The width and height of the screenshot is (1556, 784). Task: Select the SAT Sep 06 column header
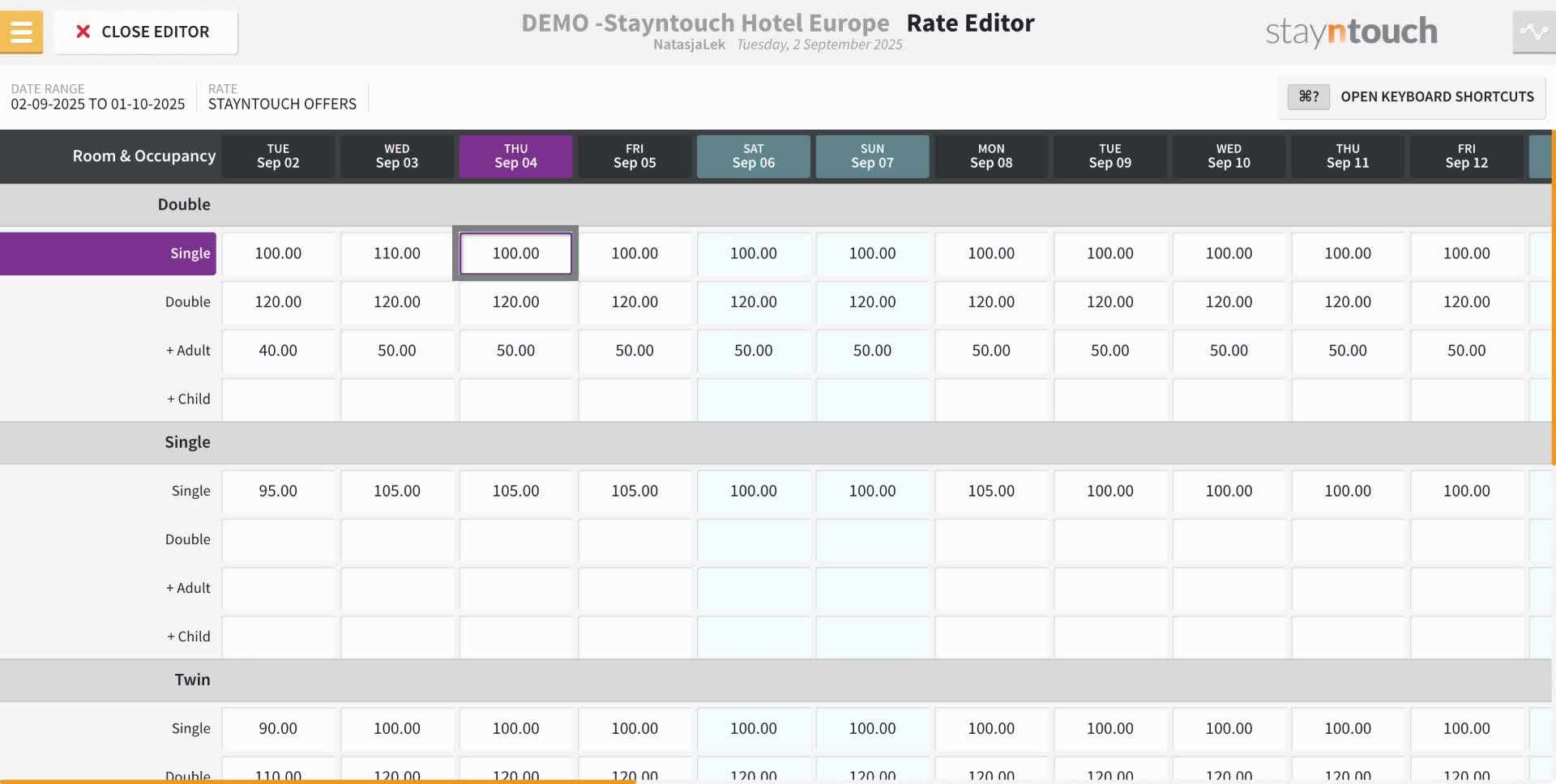[754, 156]
